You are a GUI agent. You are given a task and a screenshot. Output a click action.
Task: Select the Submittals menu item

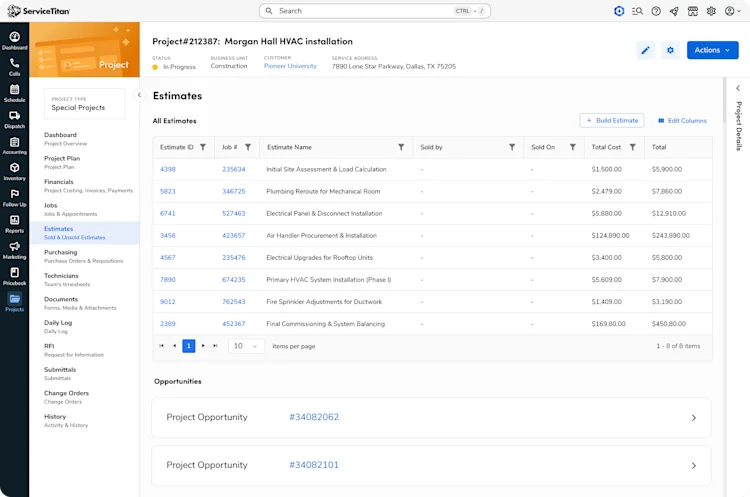pyautogui.click(x=85, y=373)
